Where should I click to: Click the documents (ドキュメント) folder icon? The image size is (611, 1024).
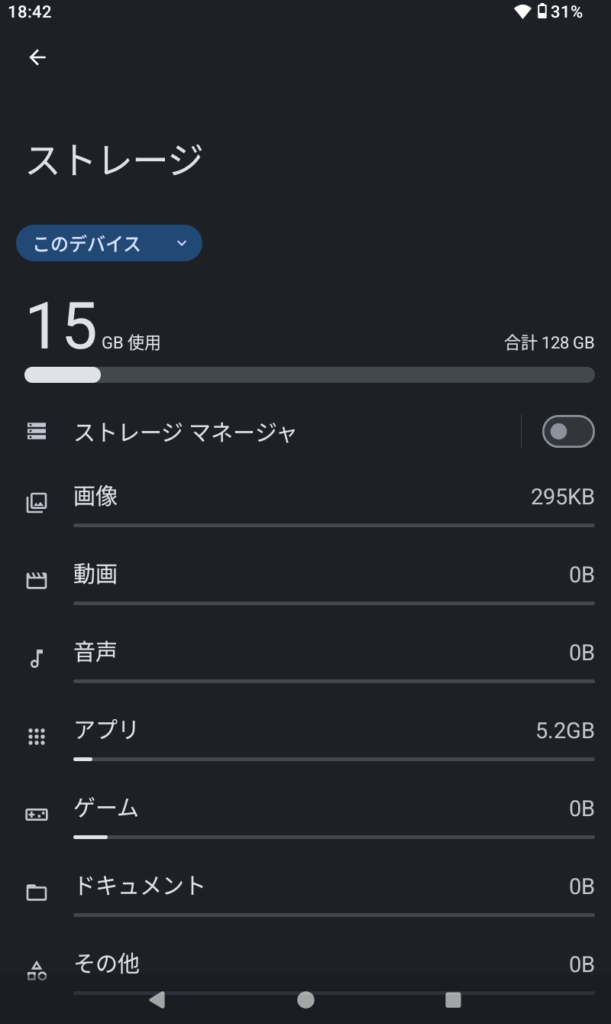click(x=37, y=892)
